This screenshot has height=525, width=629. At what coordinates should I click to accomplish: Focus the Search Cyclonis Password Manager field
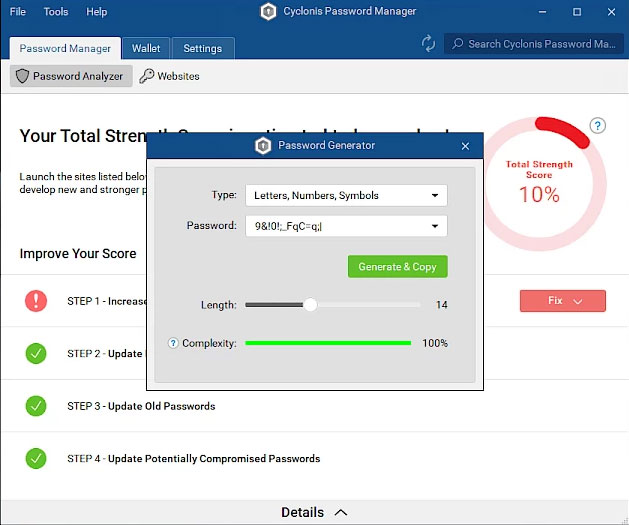click(534, 43)
